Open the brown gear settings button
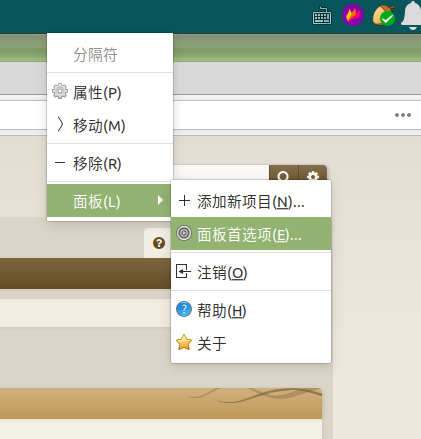 coord(313,173)
